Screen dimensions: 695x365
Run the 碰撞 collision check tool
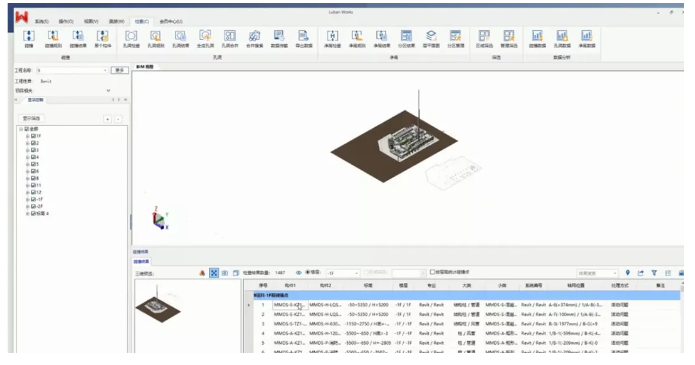[x=29, y=39]
